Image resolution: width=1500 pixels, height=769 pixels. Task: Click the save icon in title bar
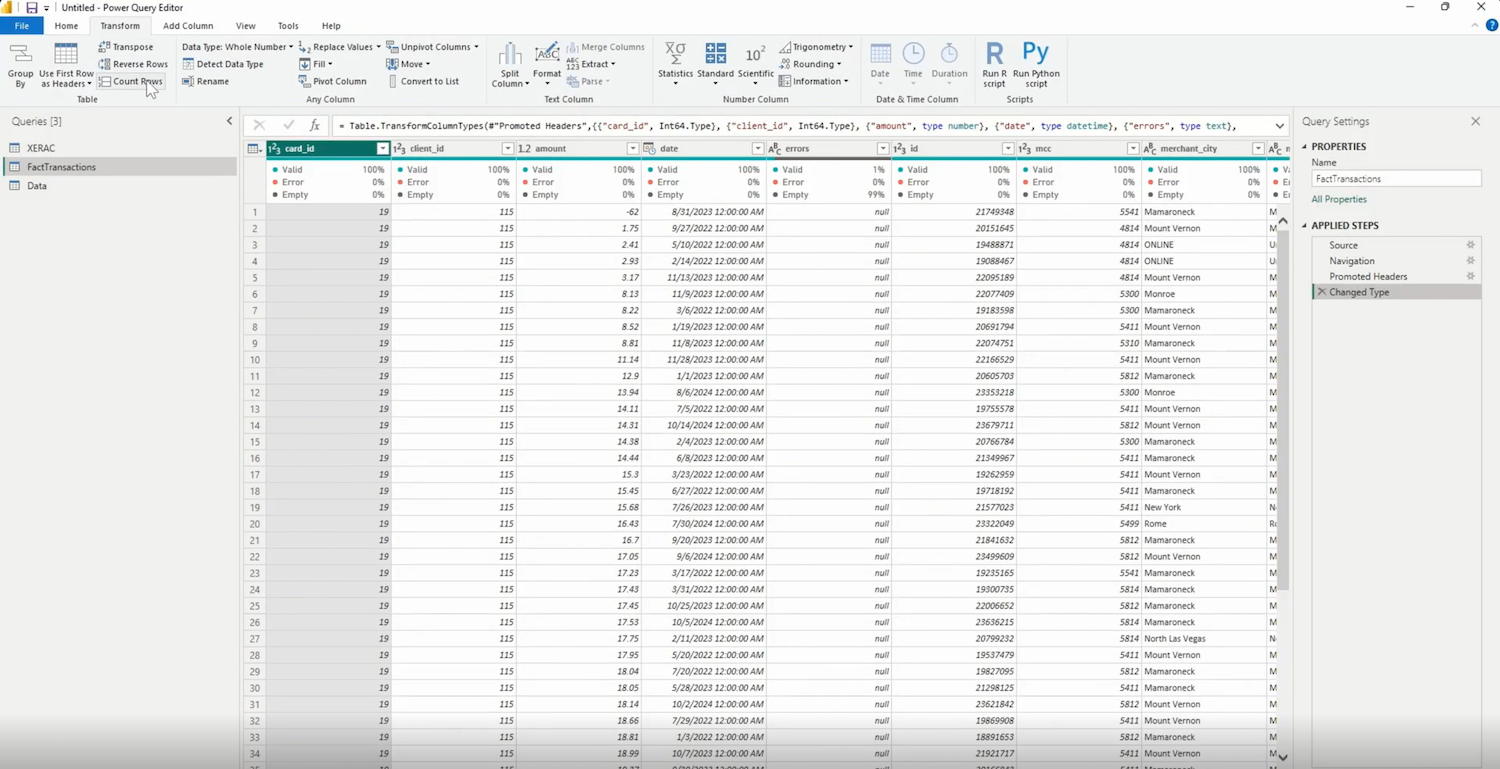[x=31, y=8]
